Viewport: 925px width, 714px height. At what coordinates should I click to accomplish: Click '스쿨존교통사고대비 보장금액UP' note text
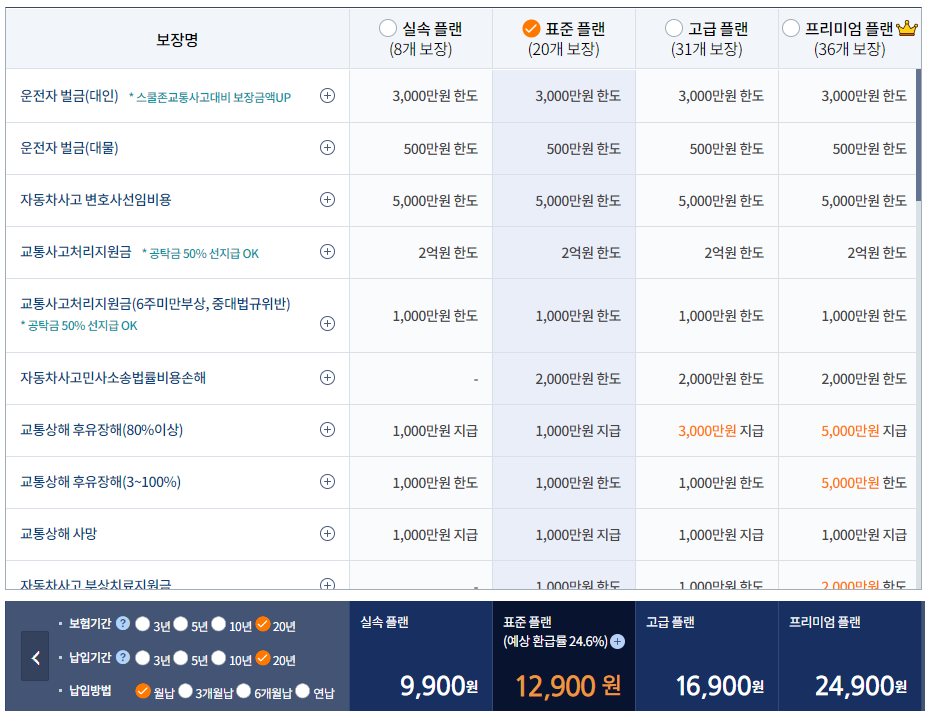point(210,97)
